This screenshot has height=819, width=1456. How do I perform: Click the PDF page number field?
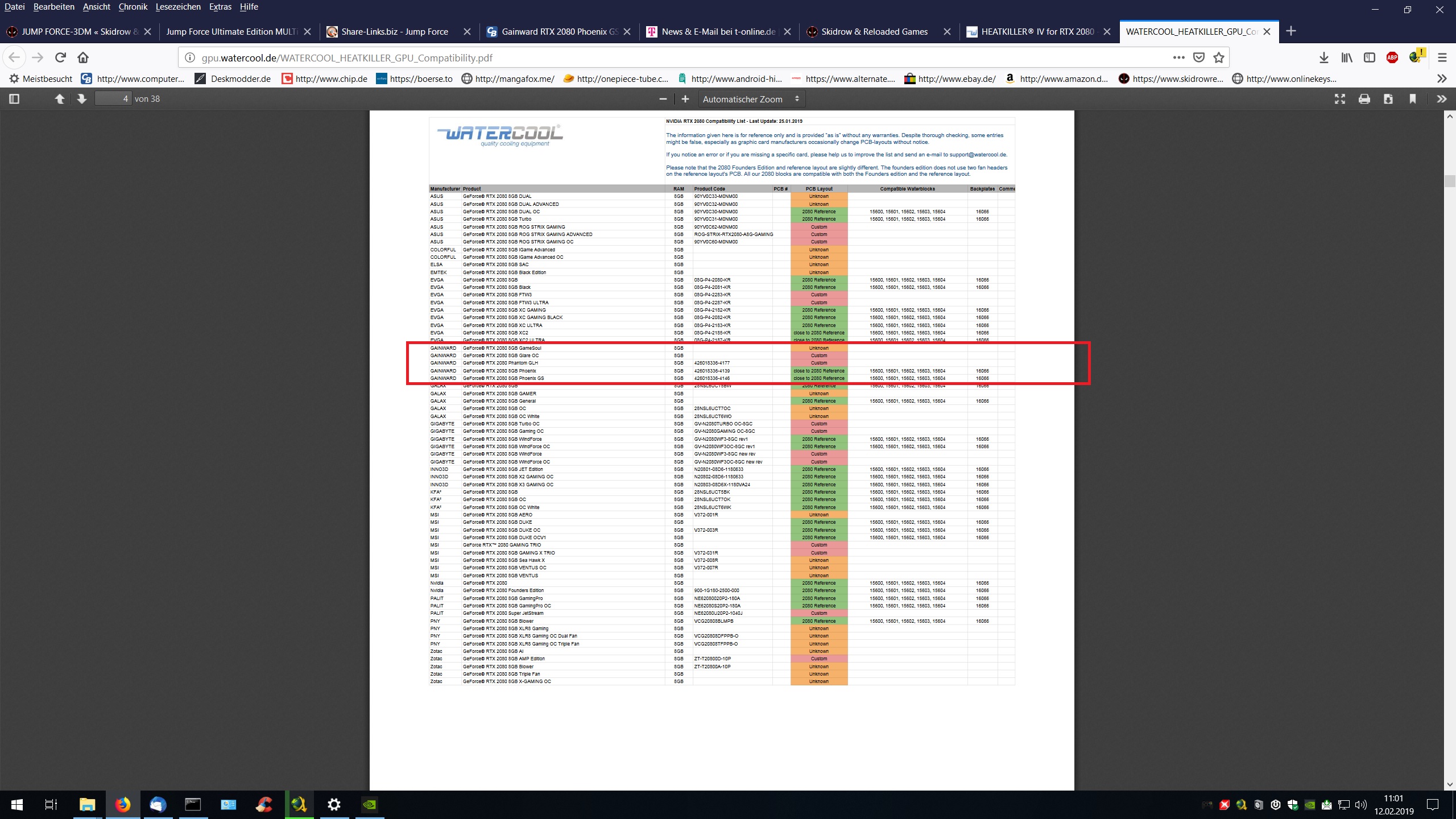click(x=113, y=99)
